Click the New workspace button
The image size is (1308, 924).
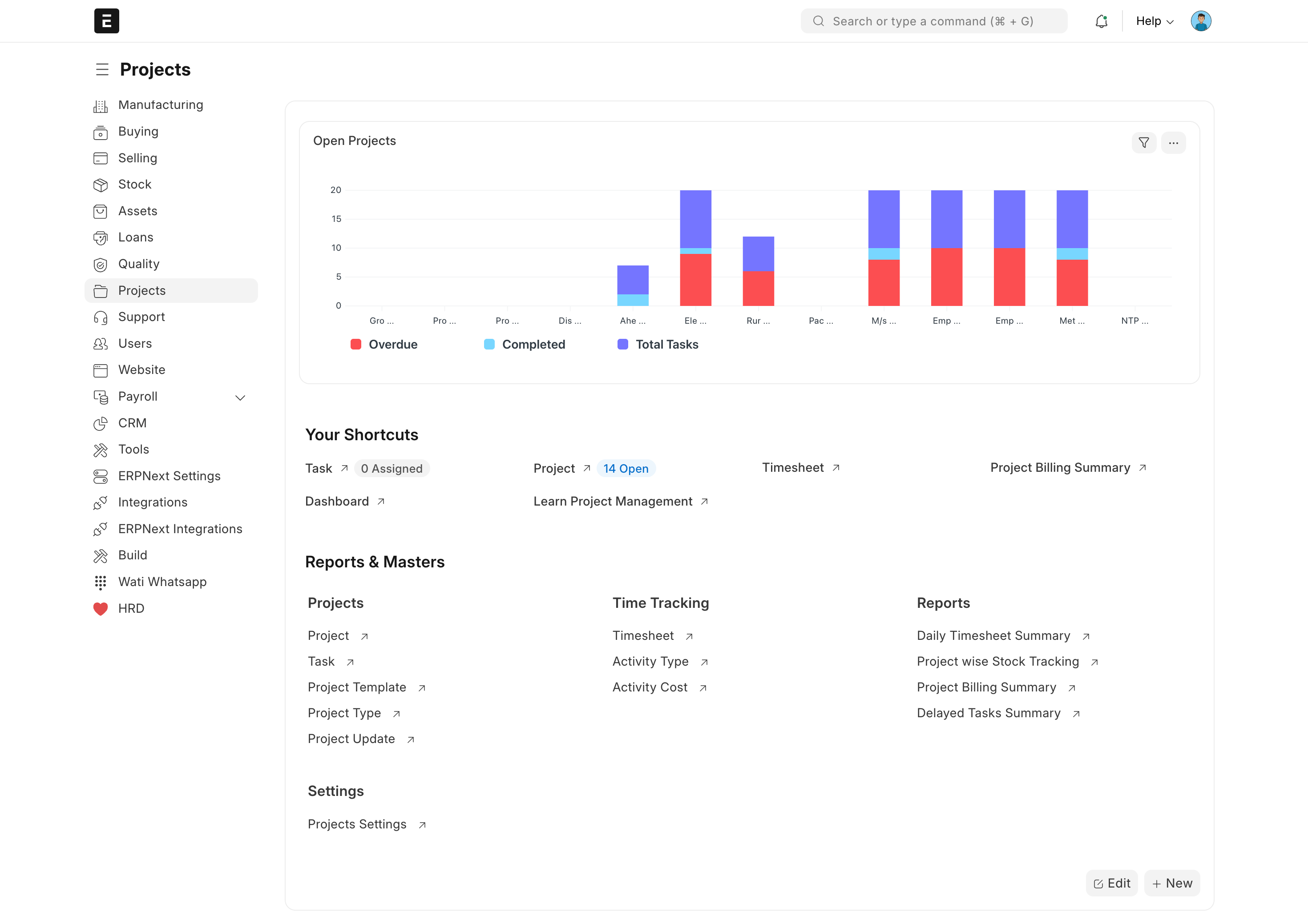[1171, 883]
